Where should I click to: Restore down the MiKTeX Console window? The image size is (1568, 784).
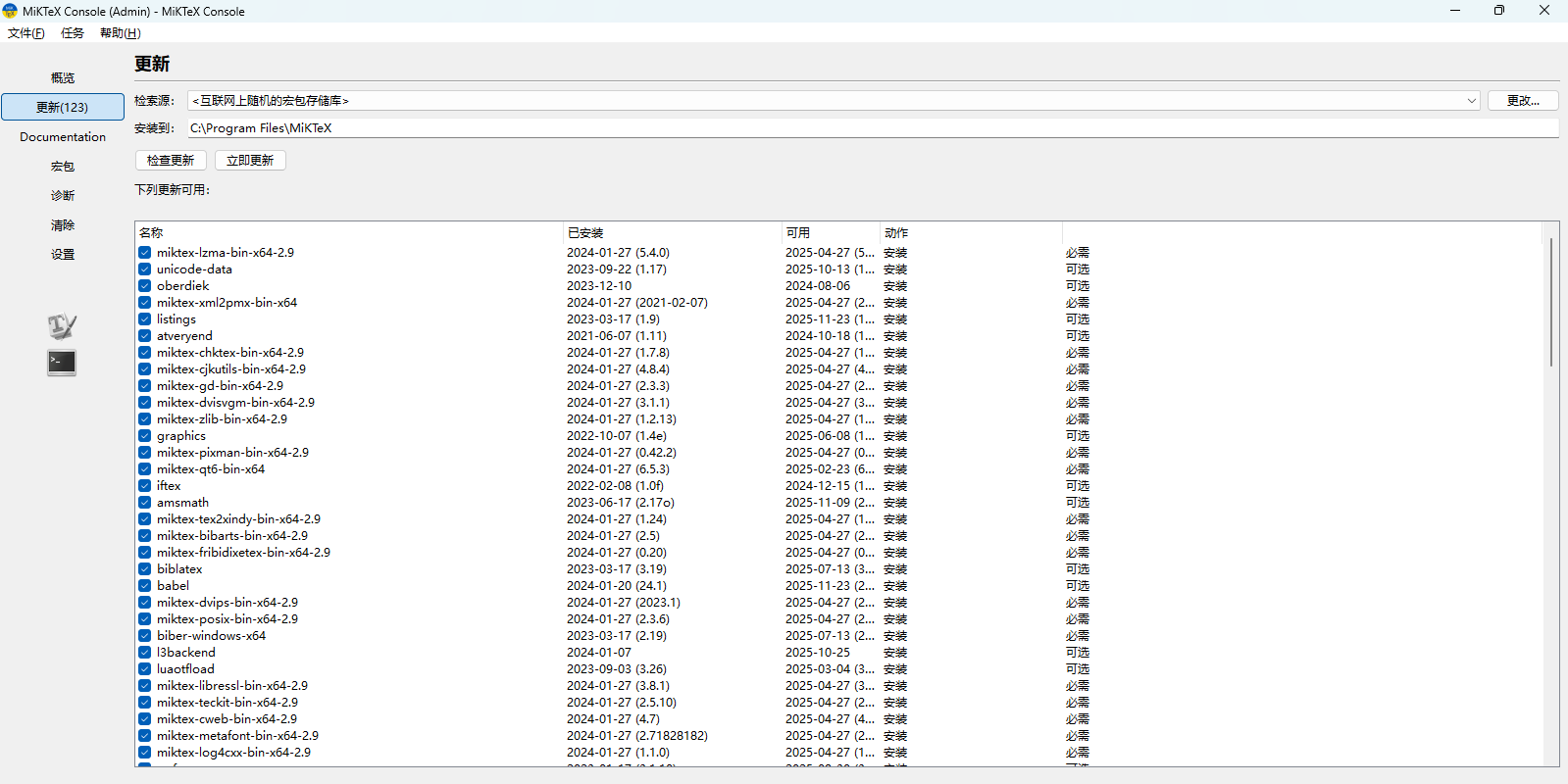1498,11
